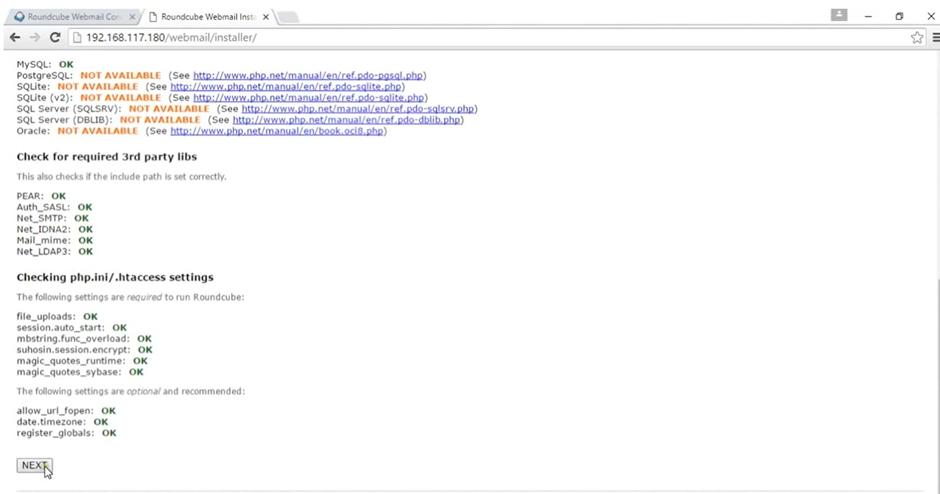Viewport: 940px width, 494px height.
Task: Open the first SQLite pdo-sqlite manual link
Action: point(287,87)
